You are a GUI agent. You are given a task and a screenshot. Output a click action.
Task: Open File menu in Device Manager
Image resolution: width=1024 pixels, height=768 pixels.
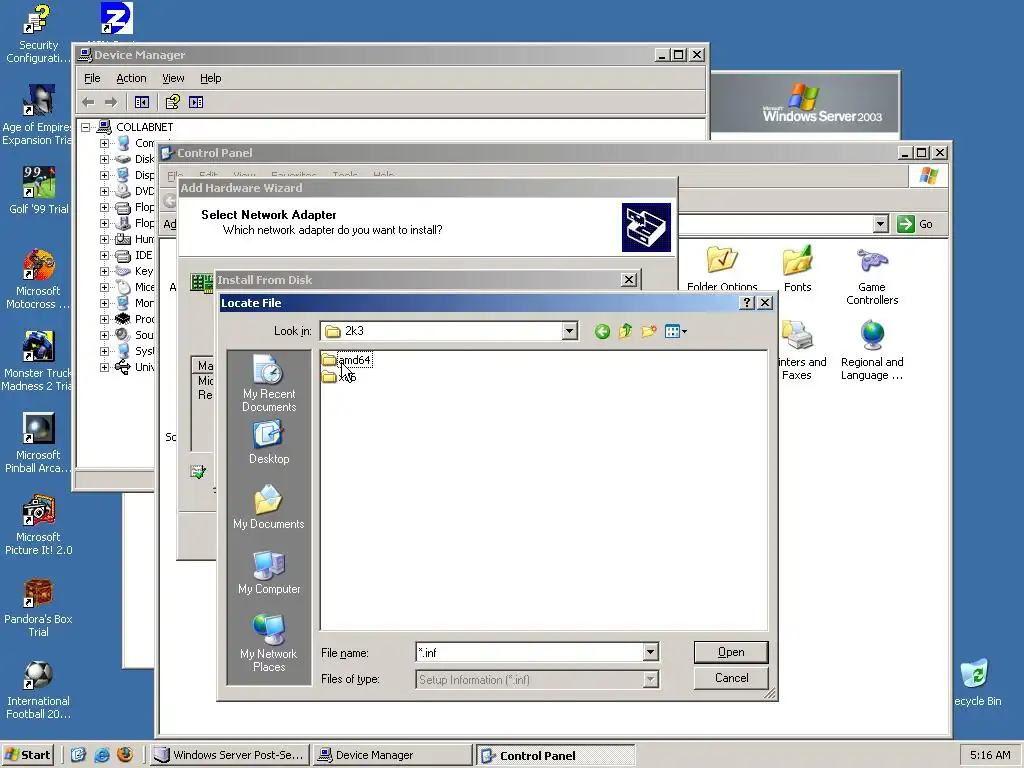(x=92, y=78)
